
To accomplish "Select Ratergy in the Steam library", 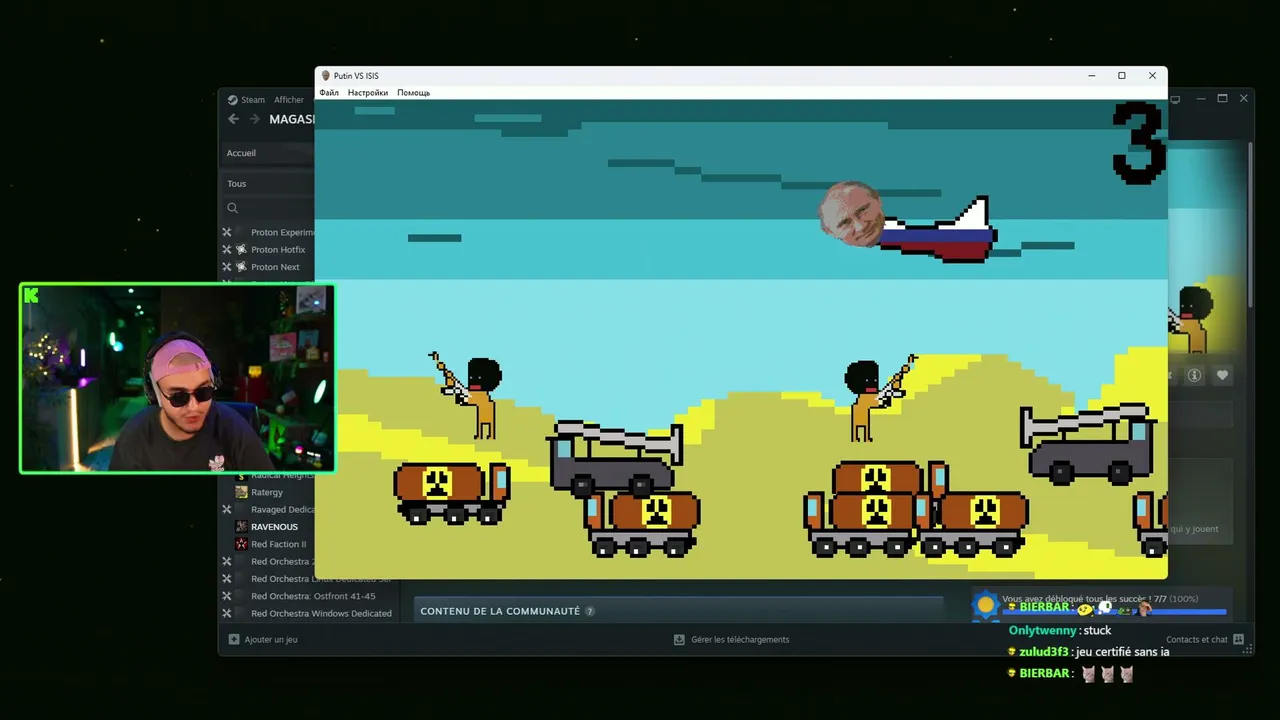I will [x=268, y=492].
